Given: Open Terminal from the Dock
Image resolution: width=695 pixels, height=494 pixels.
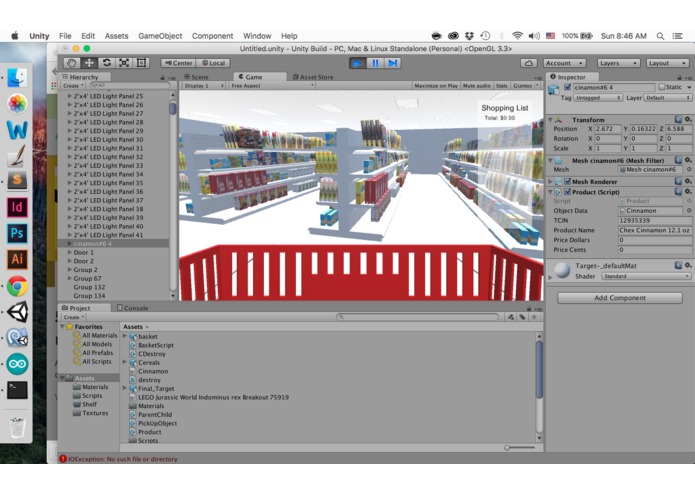Looking at the screenshot, I should pos(17,390).
